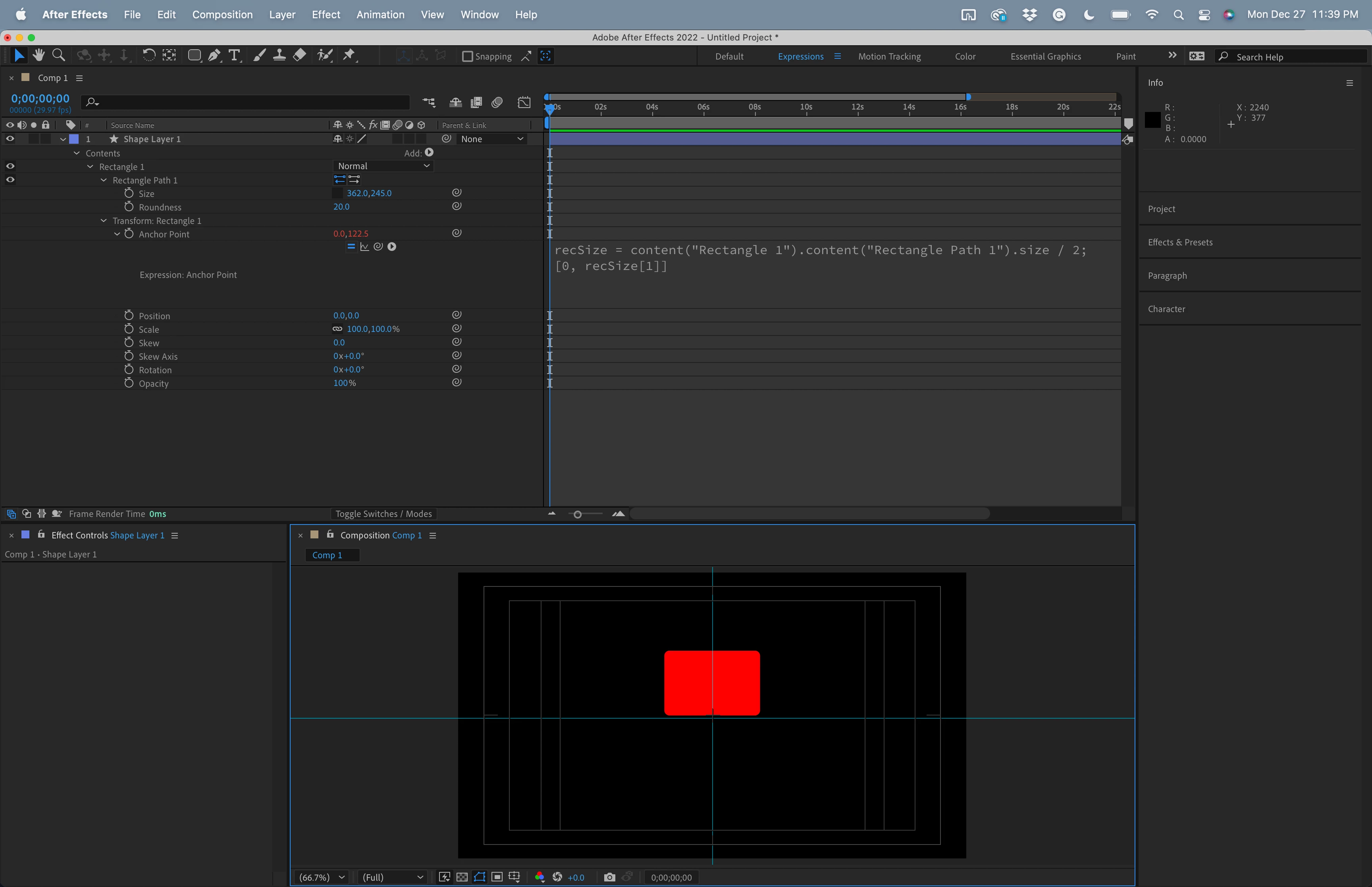Toggle visibility of Rectangle Path 1
The image size is (1372, 887).
(x=10, y=180)
